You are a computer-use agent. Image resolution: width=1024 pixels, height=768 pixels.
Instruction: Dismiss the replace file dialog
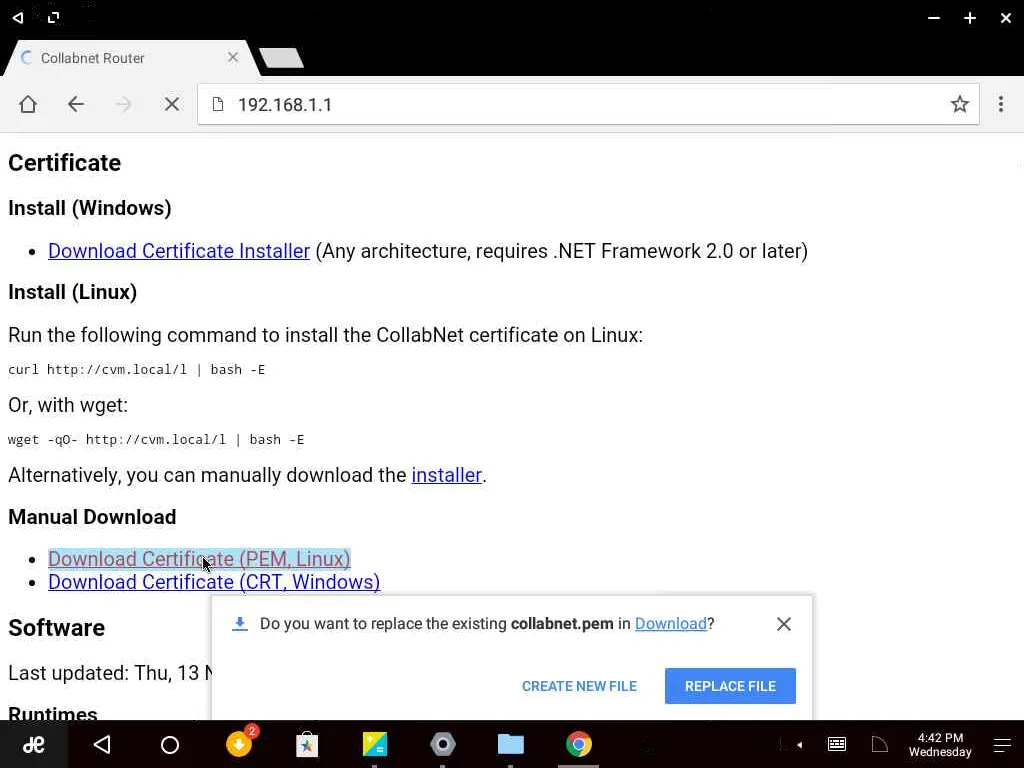784,624
